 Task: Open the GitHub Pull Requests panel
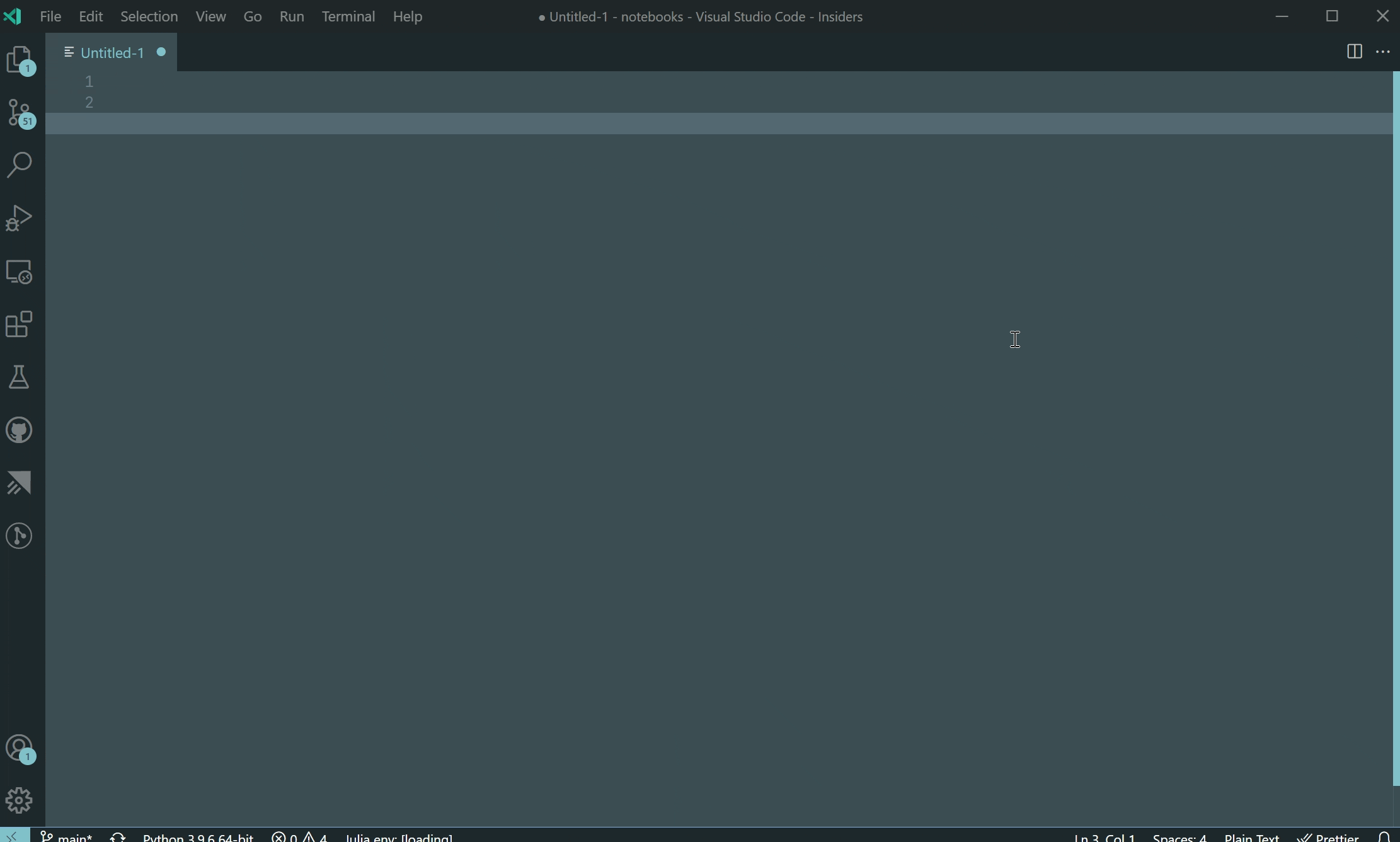[x=19, y=430]
